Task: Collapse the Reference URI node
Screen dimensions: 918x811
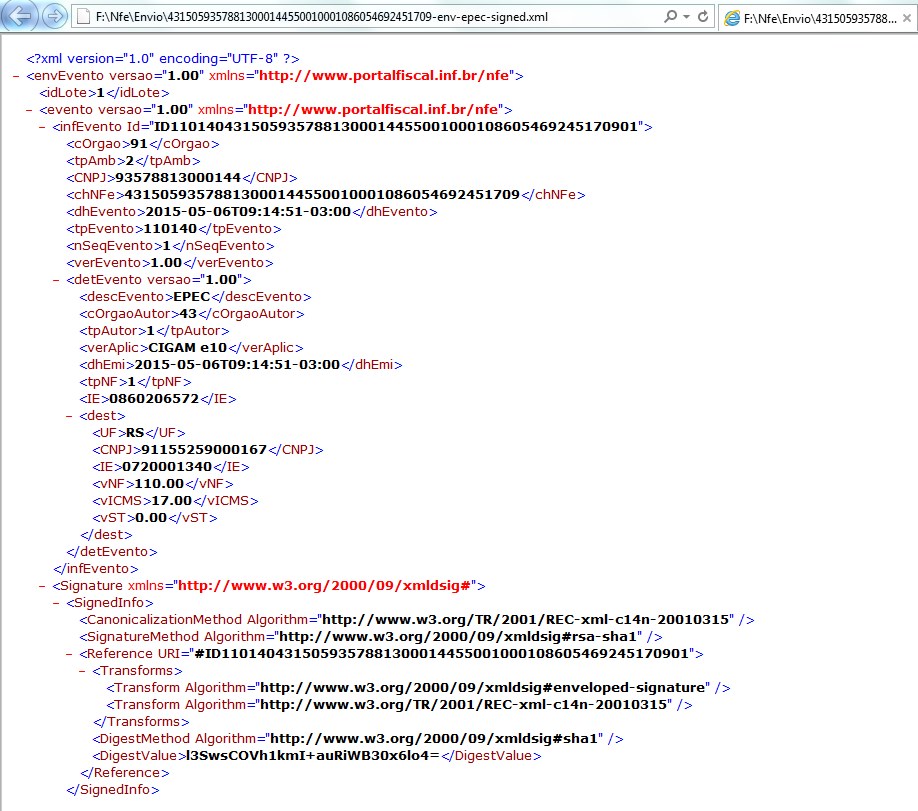Action: click(68, 653)
